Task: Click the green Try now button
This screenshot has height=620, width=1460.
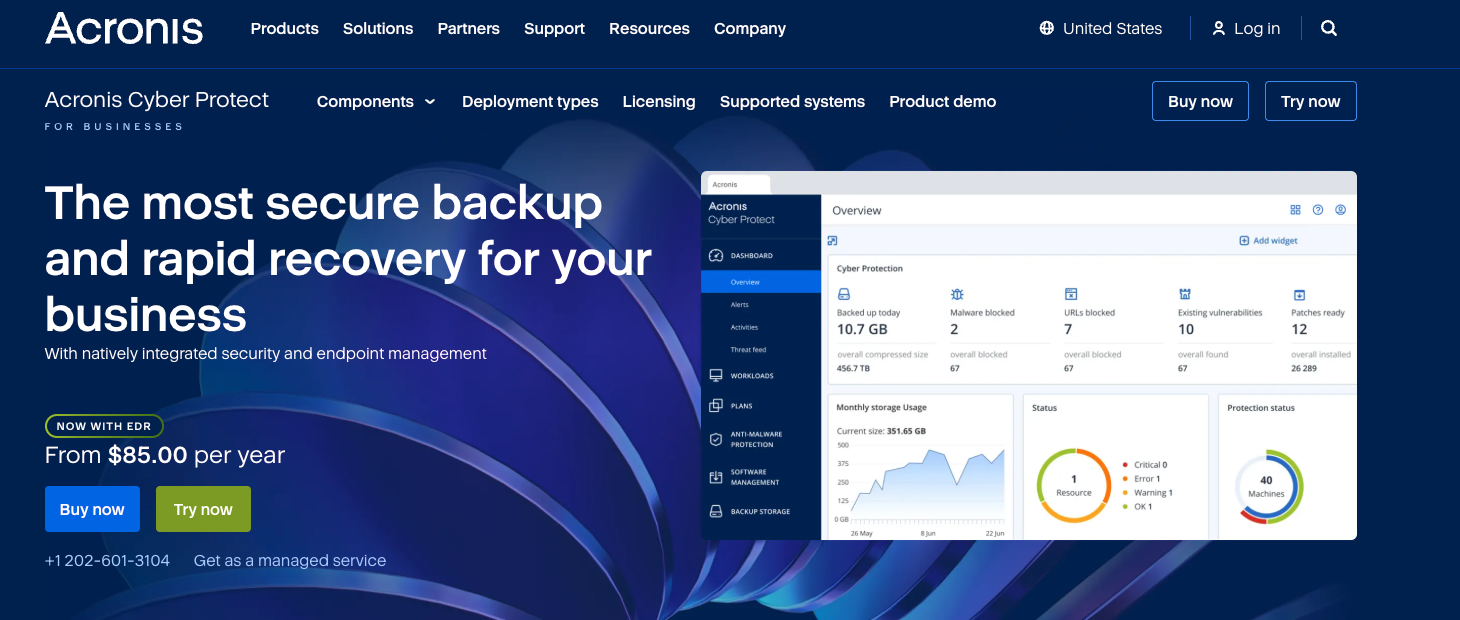Action: (x=203, y=509)
